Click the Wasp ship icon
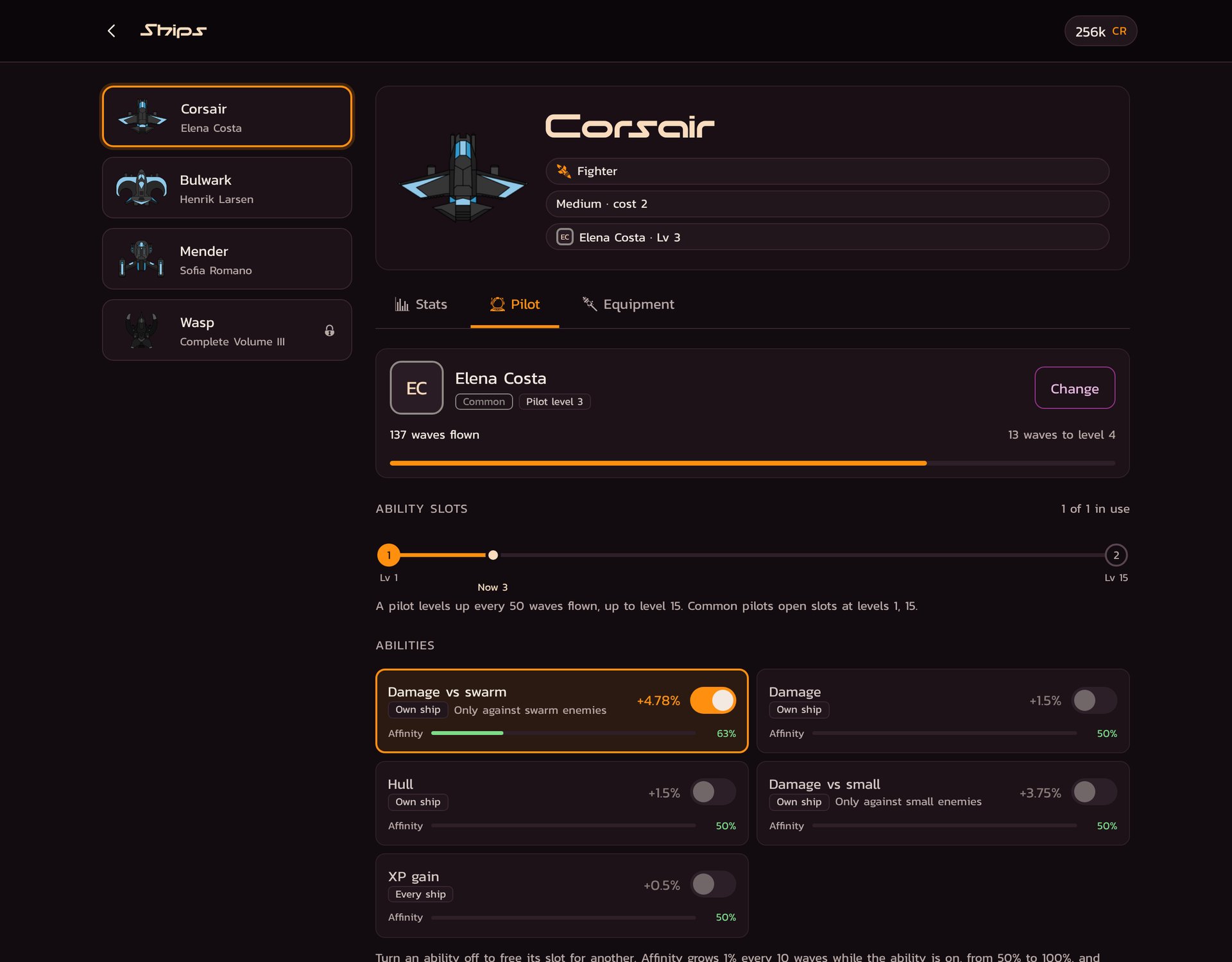This screenshot has height=962, width=1232. (x=141, y=330)
